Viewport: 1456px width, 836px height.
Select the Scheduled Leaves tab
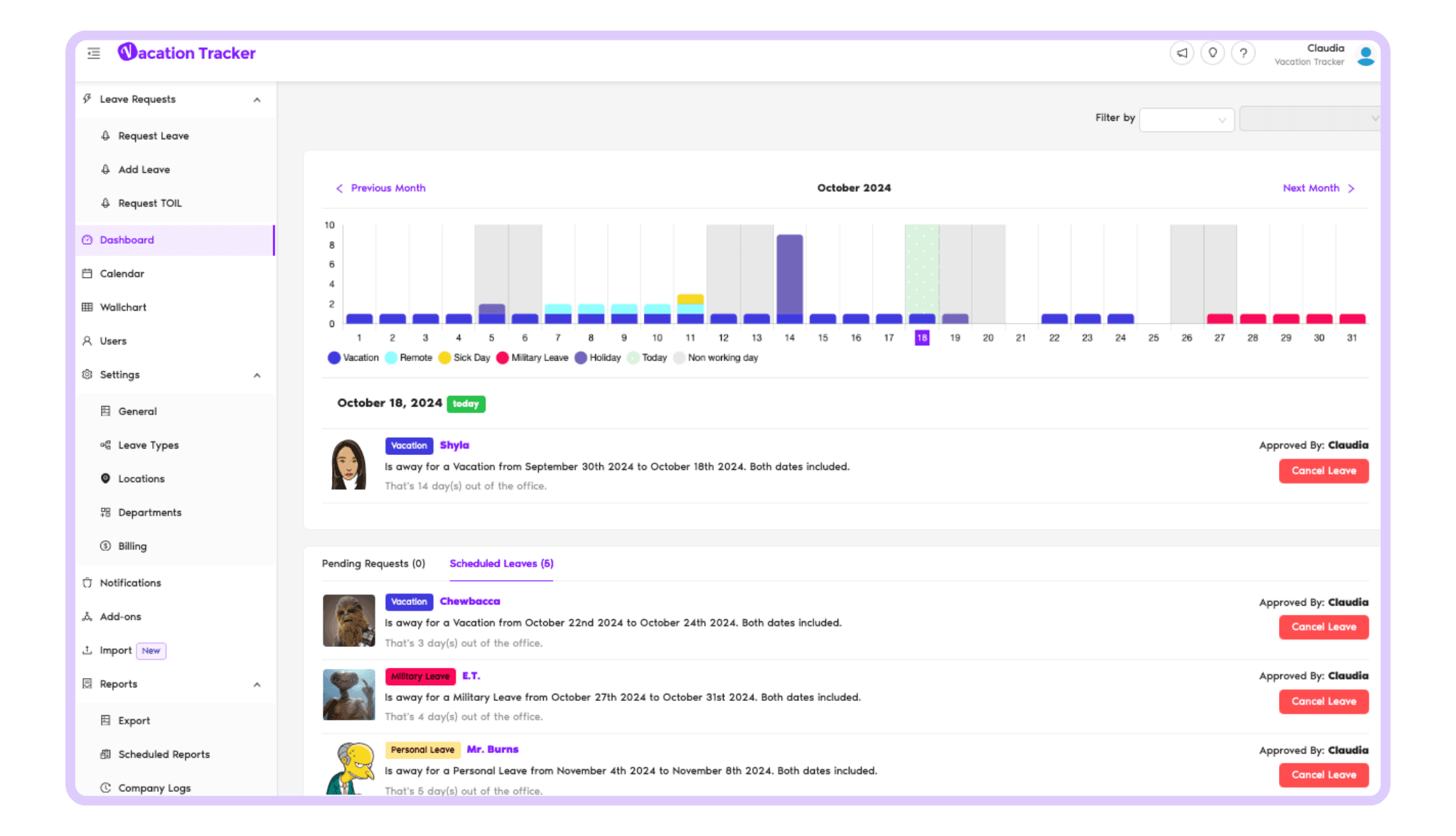[x=501, y=563]
